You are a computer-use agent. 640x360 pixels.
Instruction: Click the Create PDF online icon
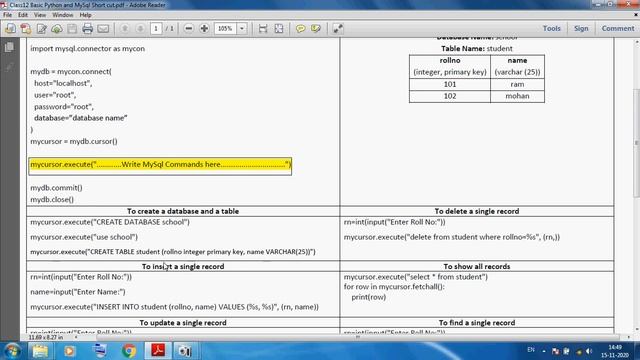10,29
